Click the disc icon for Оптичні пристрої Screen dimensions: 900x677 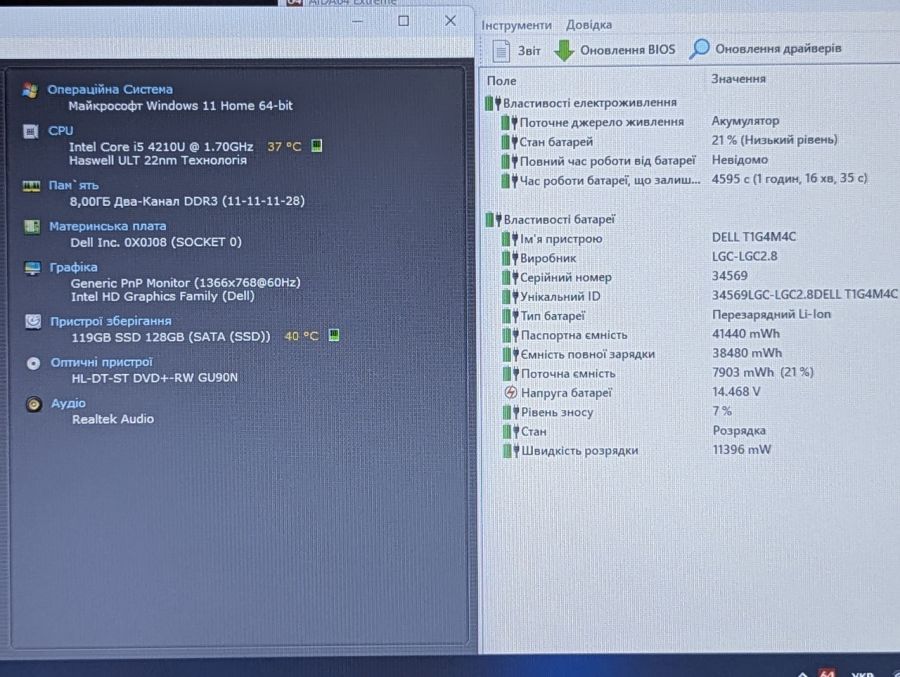click(33, 363)
